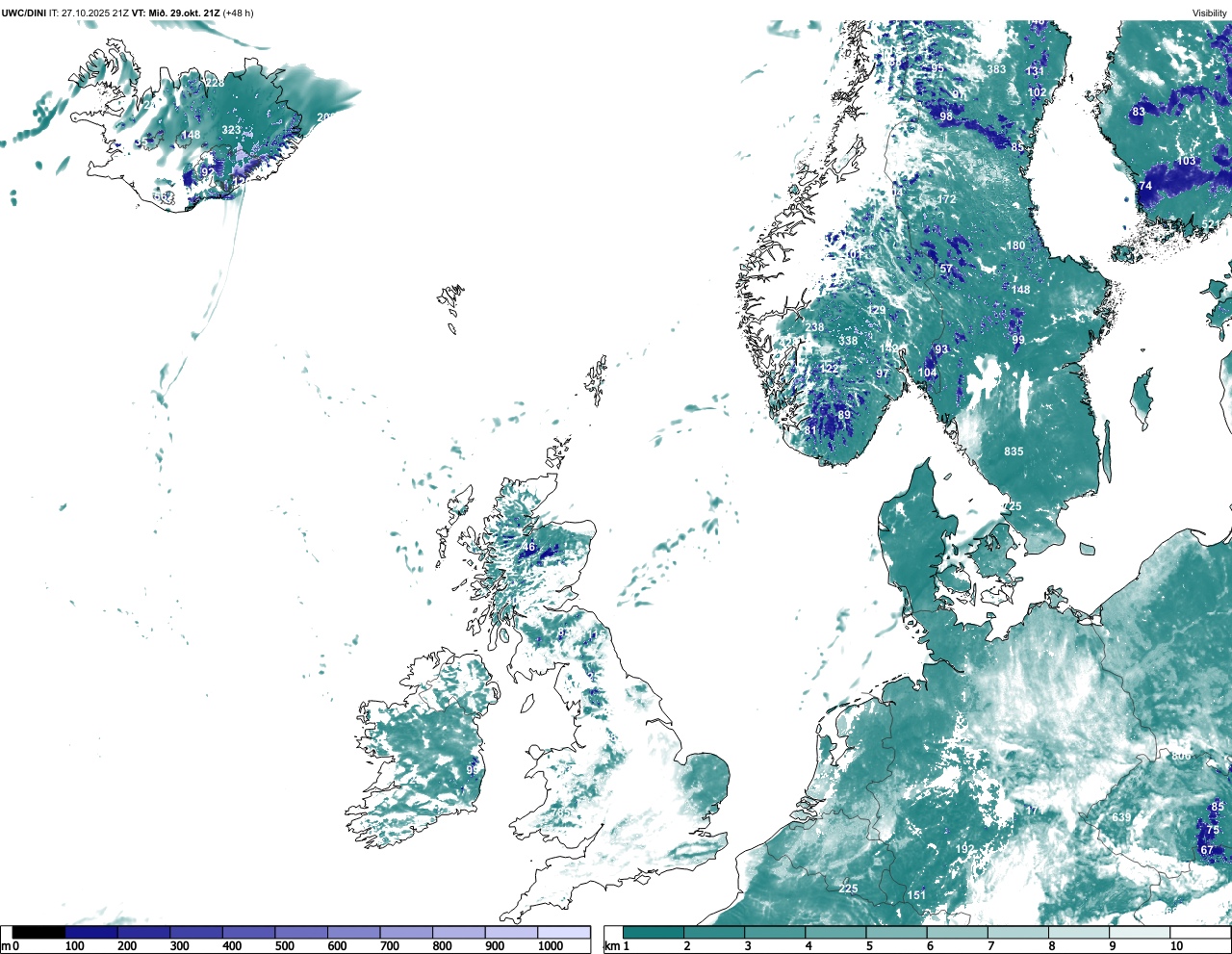The width and height of the screenshot is (1232, 954).
Task: Select the darkest teal 1–2 km swatch
Action: 653,932
